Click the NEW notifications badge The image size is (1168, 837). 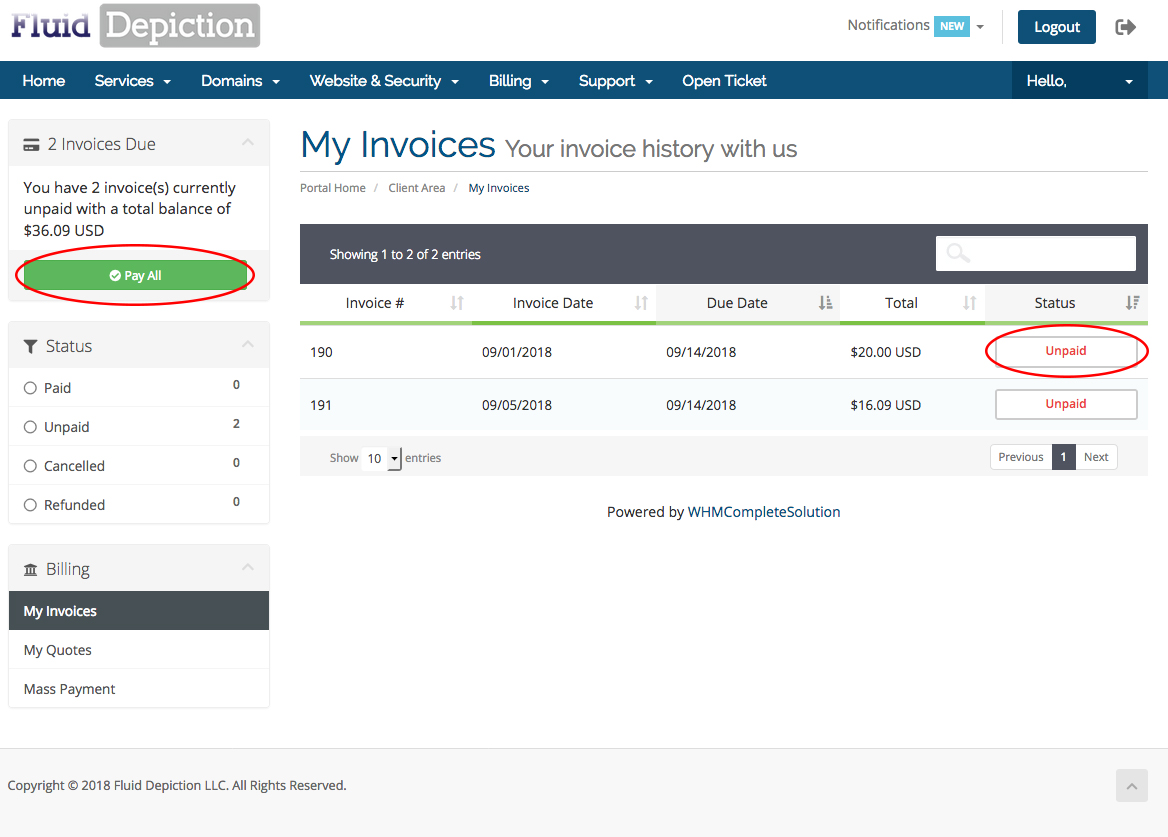tap(951, 26)
